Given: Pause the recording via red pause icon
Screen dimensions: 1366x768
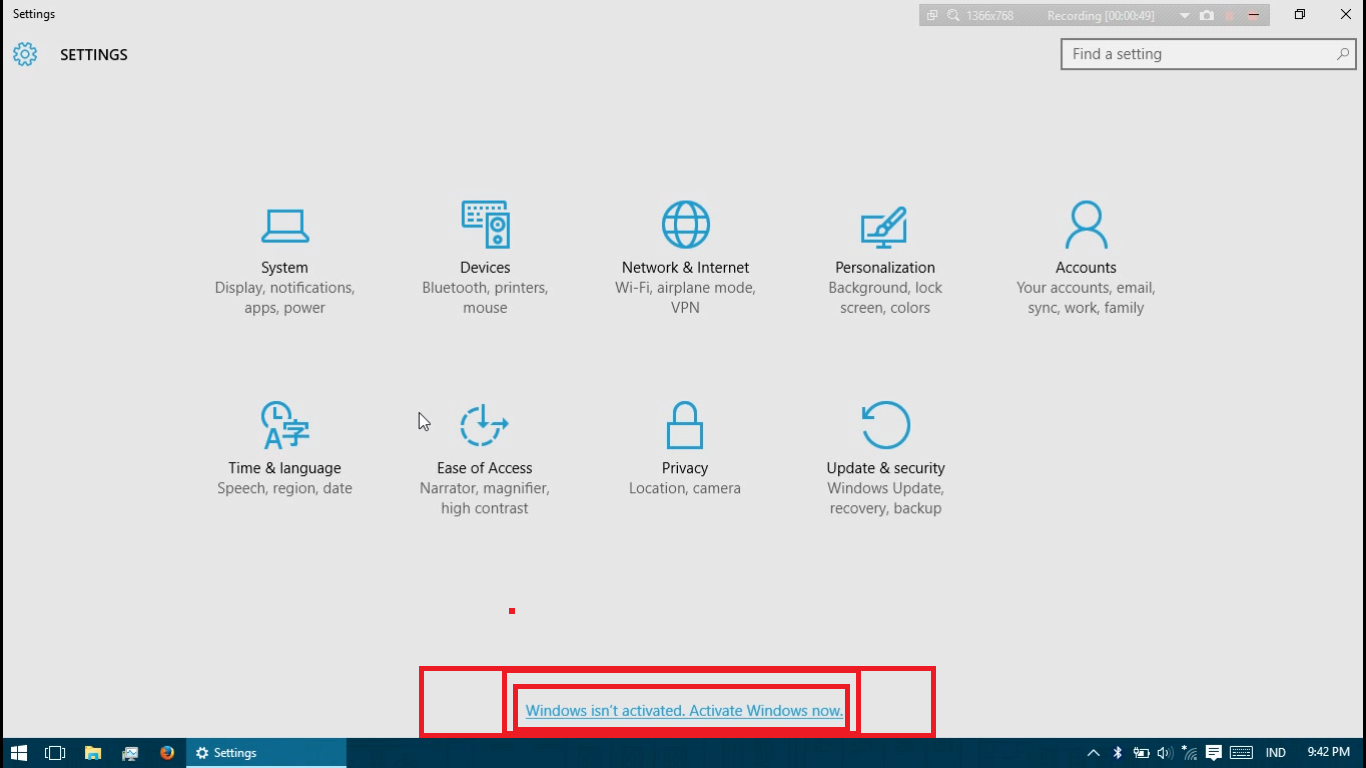Looking at the screenshot, I should click(1230, 16).
